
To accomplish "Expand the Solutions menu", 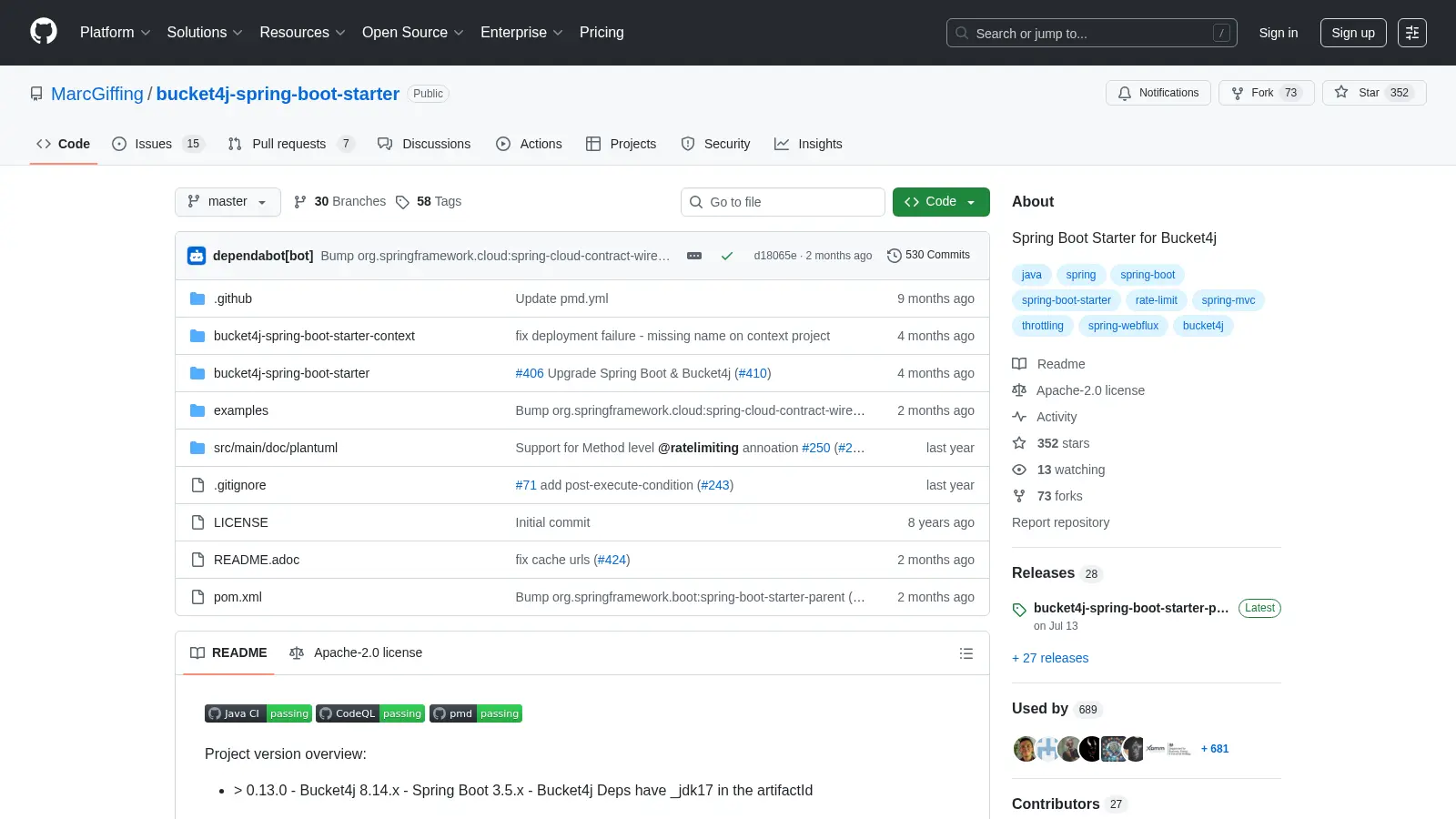I will tap(205, 33).
